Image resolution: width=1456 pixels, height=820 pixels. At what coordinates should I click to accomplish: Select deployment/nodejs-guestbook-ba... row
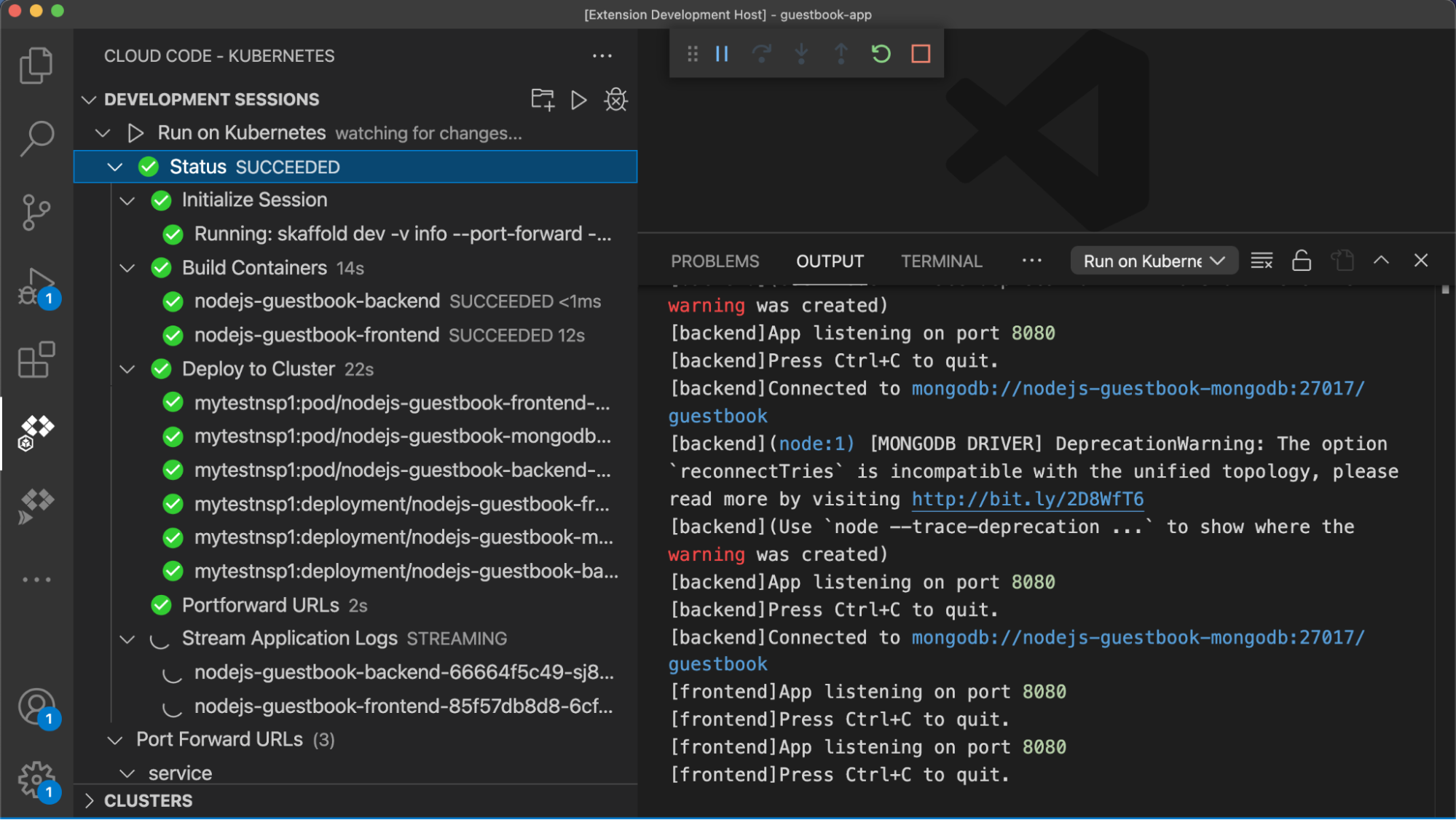[355, 572]
